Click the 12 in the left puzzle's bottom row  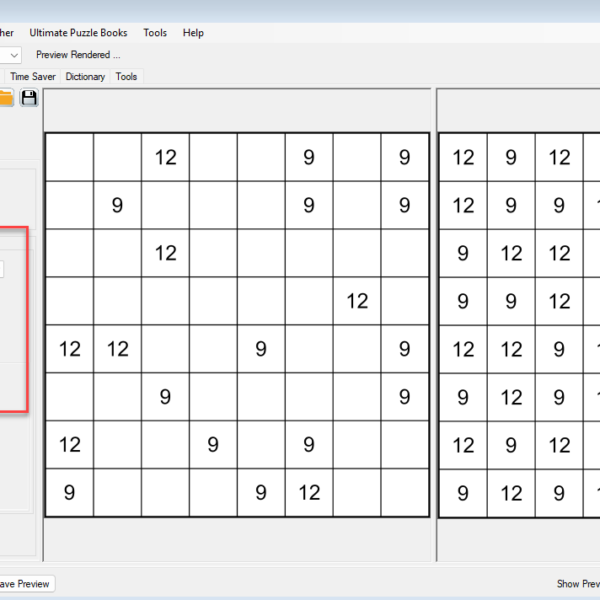pos(309,492)
